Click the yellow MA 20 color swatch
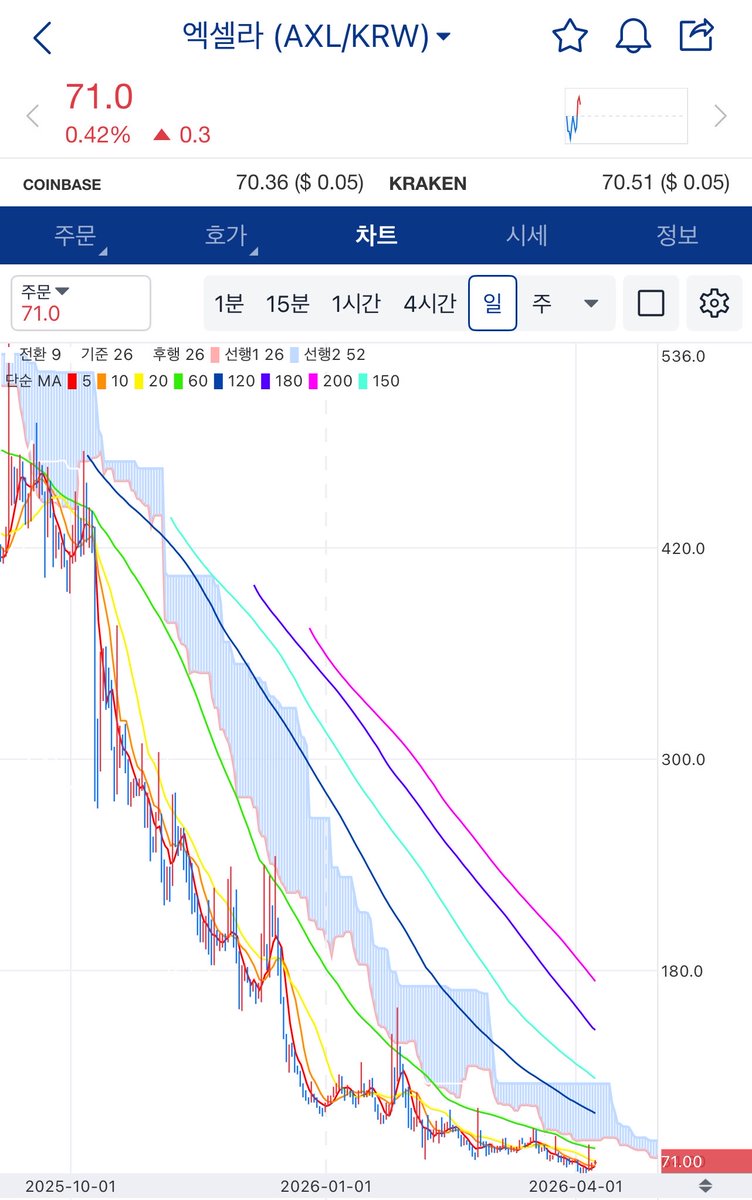 (139, 381)
